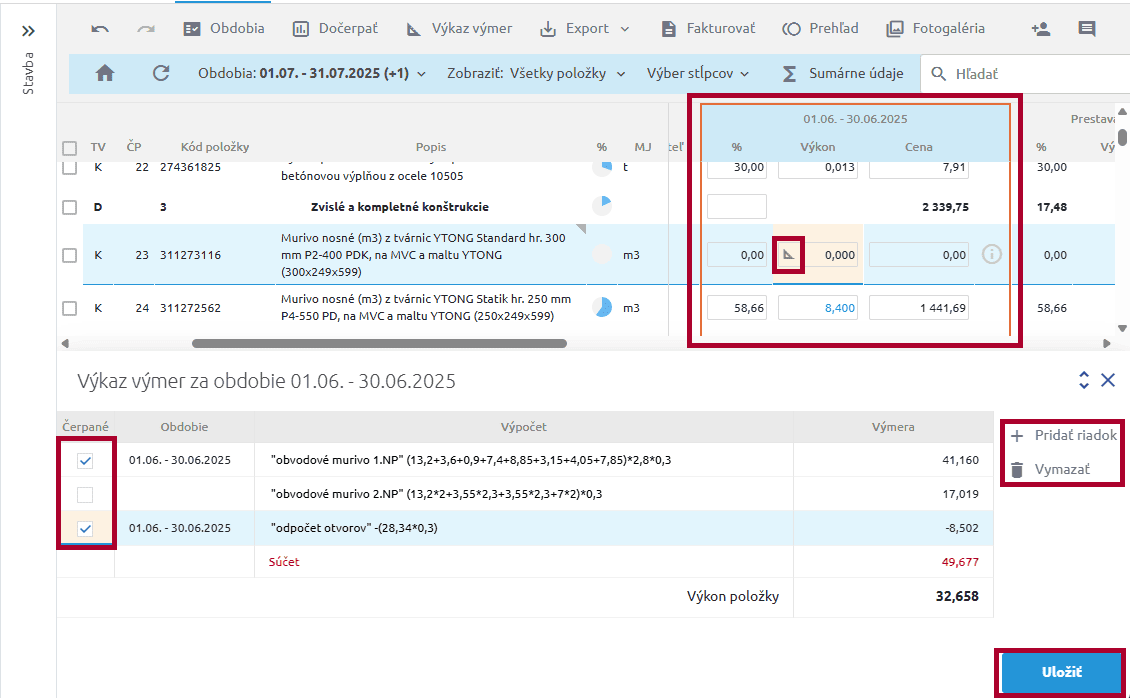This screenshot has height=698, width=1130.
Task: Close the Výkaz výmer panel
Action: pyautogui.click(x=1108, y=380)
